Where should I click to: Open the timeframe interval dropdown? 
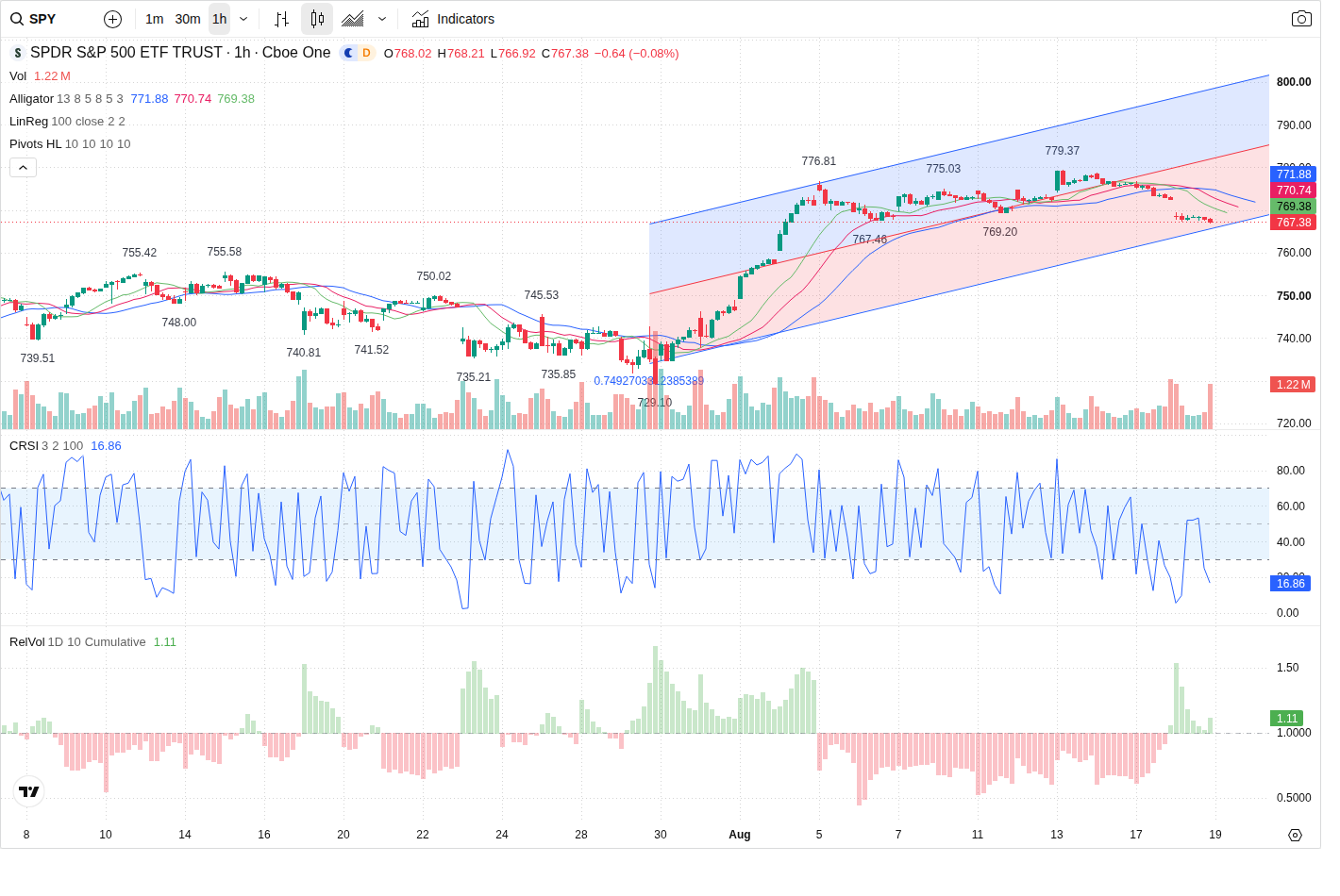point(243,19)
